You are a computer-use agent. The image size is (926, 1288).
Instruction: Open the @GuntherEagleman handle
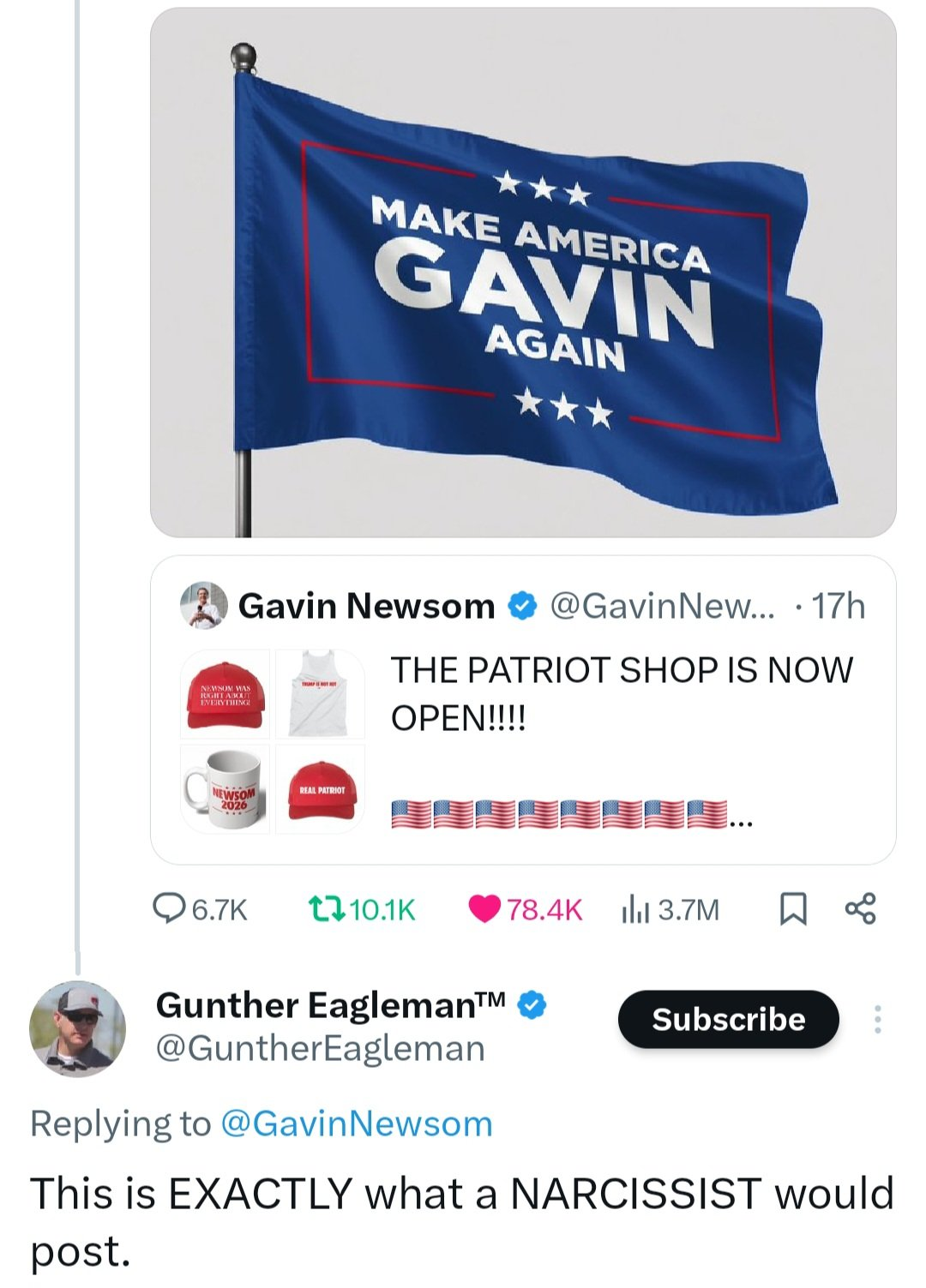[x=320, y=1048]
